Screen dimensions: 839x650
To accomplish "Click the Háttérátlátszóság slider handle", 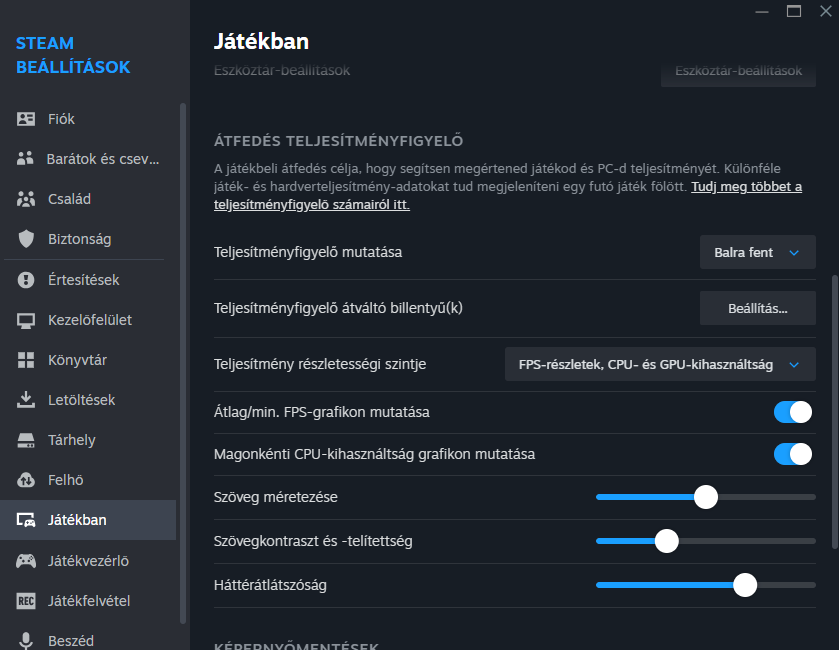I will click(x=745, y=585).
